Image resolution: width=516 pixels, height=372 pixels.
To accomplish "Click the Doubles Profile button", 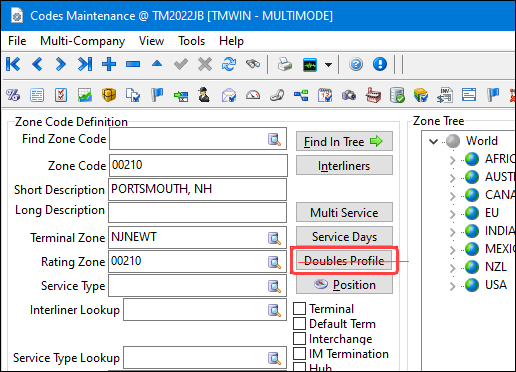I will (x=344, y=260).
